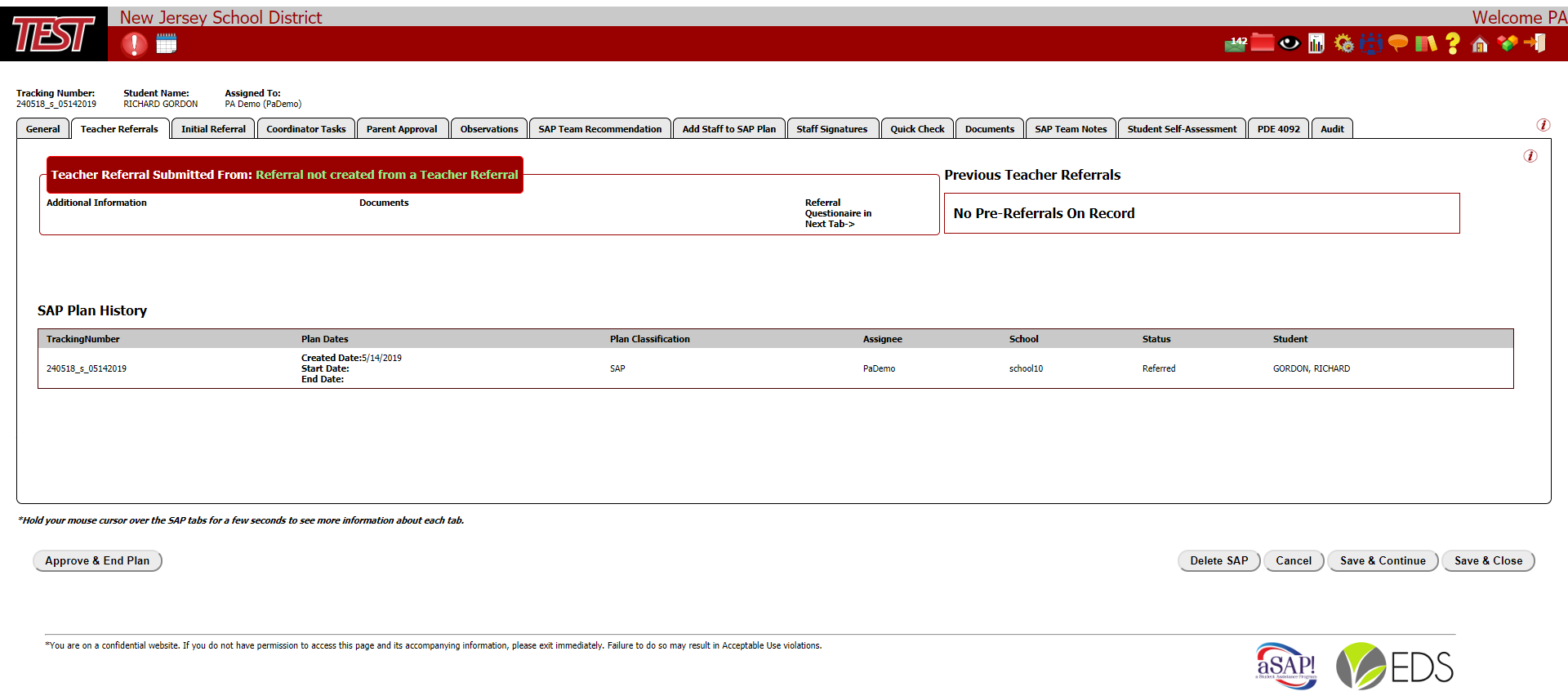Click 'No Pre-Referrals On Record' text
This screenshot has width=1568, height=696.
pos(1044,213)
